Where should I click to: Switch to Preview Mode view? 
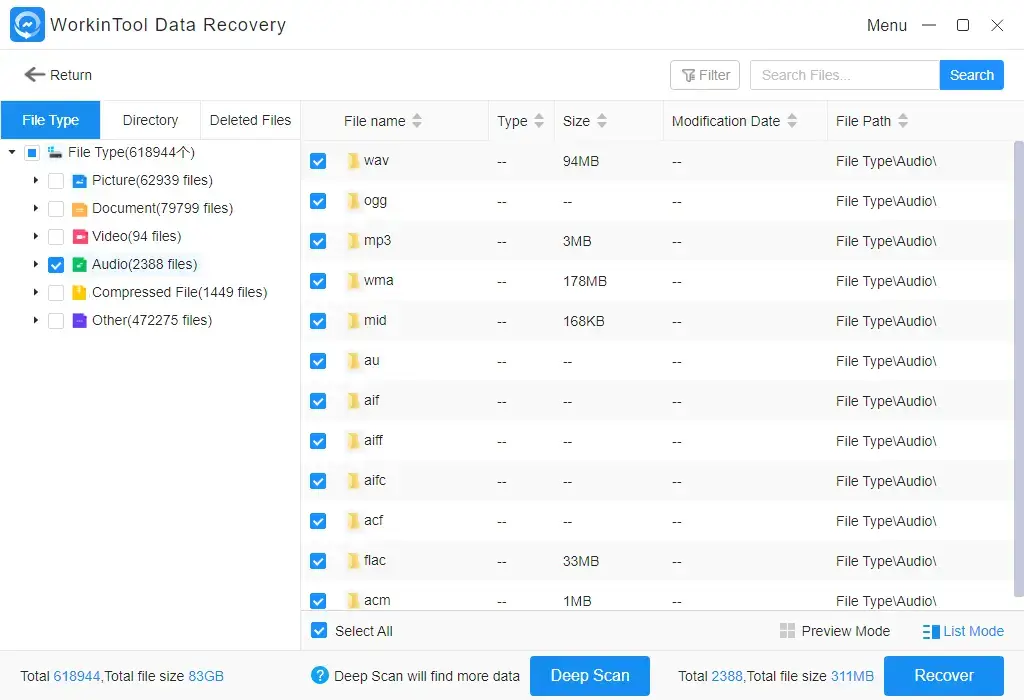(x=835, y=631)
